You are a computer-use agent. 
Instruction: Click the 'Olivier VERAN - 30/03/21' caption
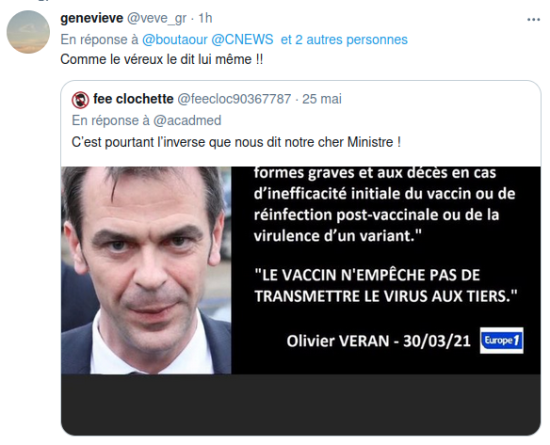[378, 341]
